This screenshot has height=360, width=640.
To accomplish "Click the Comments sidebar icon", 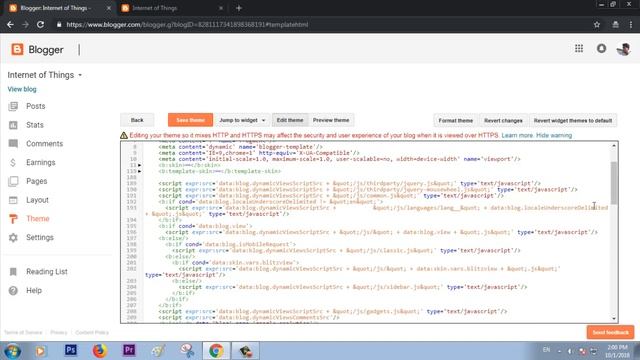I will pos(13,144).
